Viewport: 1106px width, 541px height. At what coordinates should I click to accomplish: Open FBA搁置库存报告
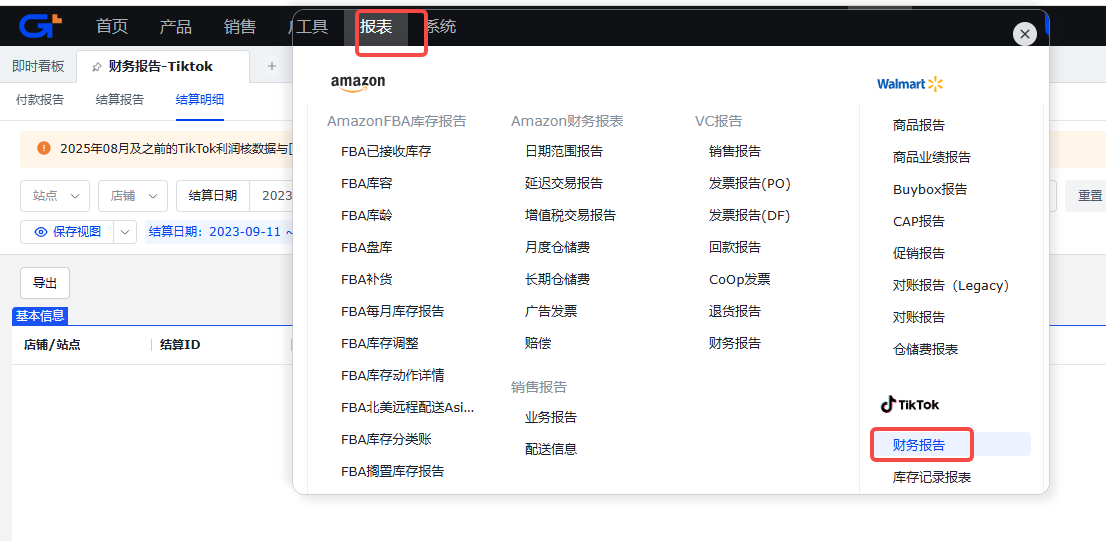coord(392,471)
